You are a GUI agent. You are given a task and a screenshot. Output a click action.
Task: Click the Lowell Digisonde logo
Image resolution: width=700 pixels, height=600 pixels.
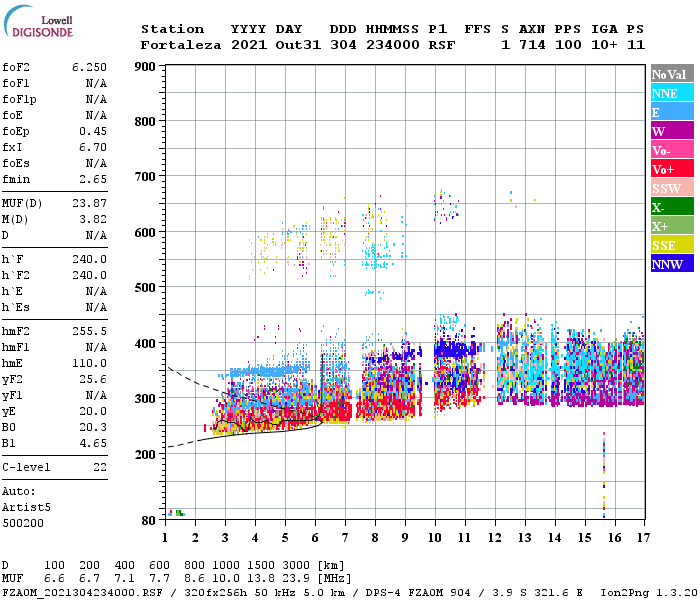[38, 21]
